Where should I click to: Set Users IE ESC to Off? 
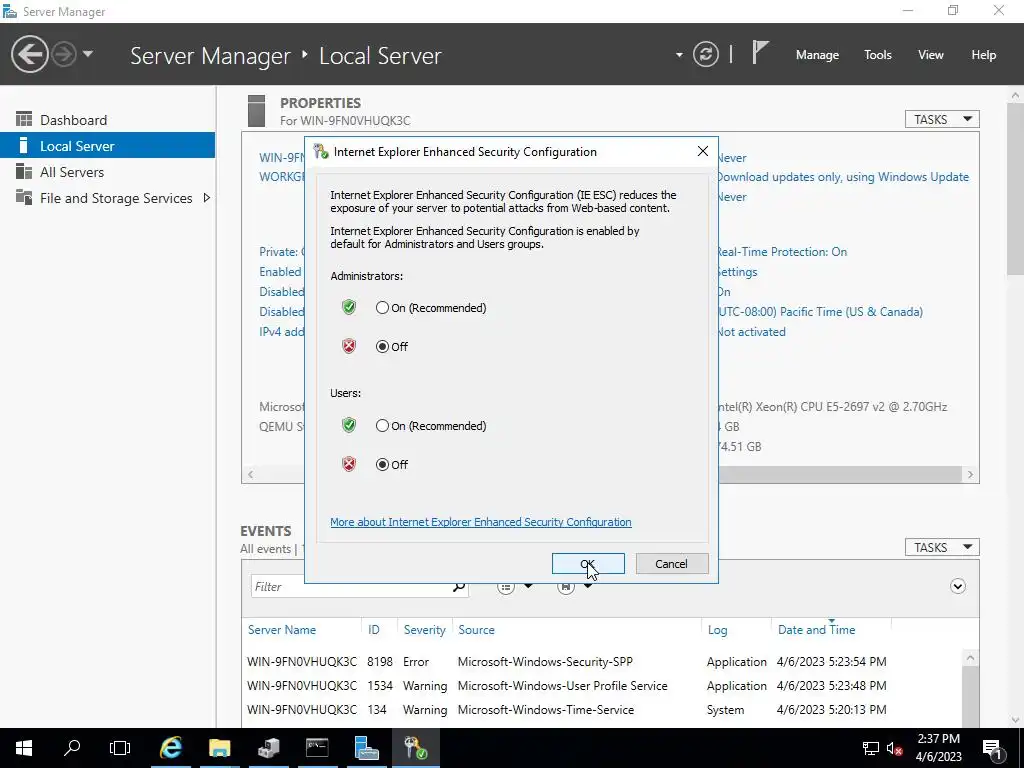[382, 464]
